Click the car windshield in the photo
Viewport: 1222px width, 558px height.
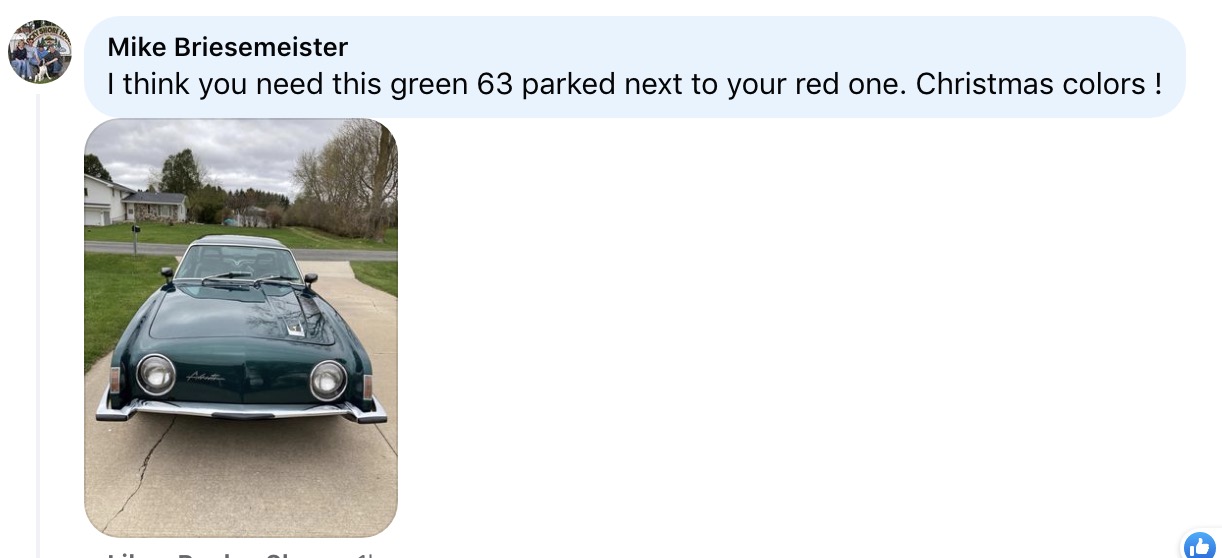click(240, 264)
